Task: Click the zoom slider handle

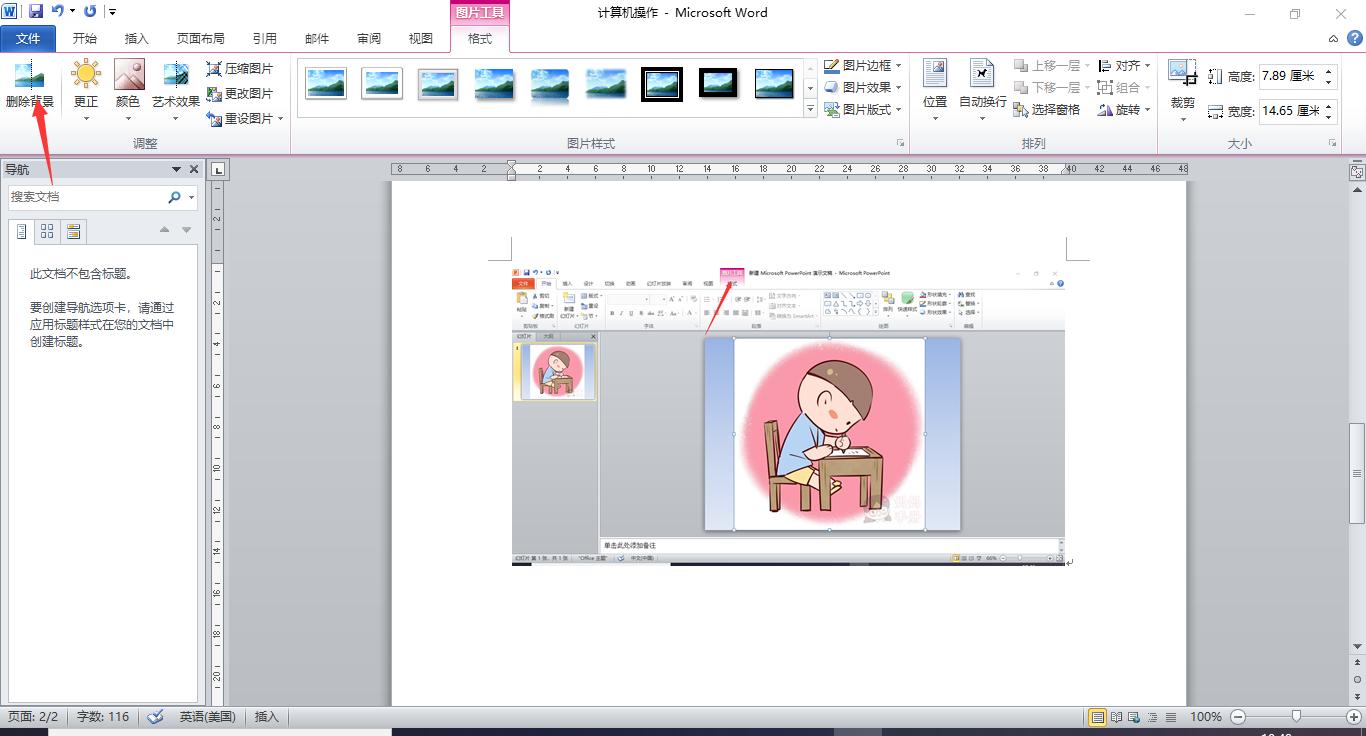Action: click(1296, 717)
